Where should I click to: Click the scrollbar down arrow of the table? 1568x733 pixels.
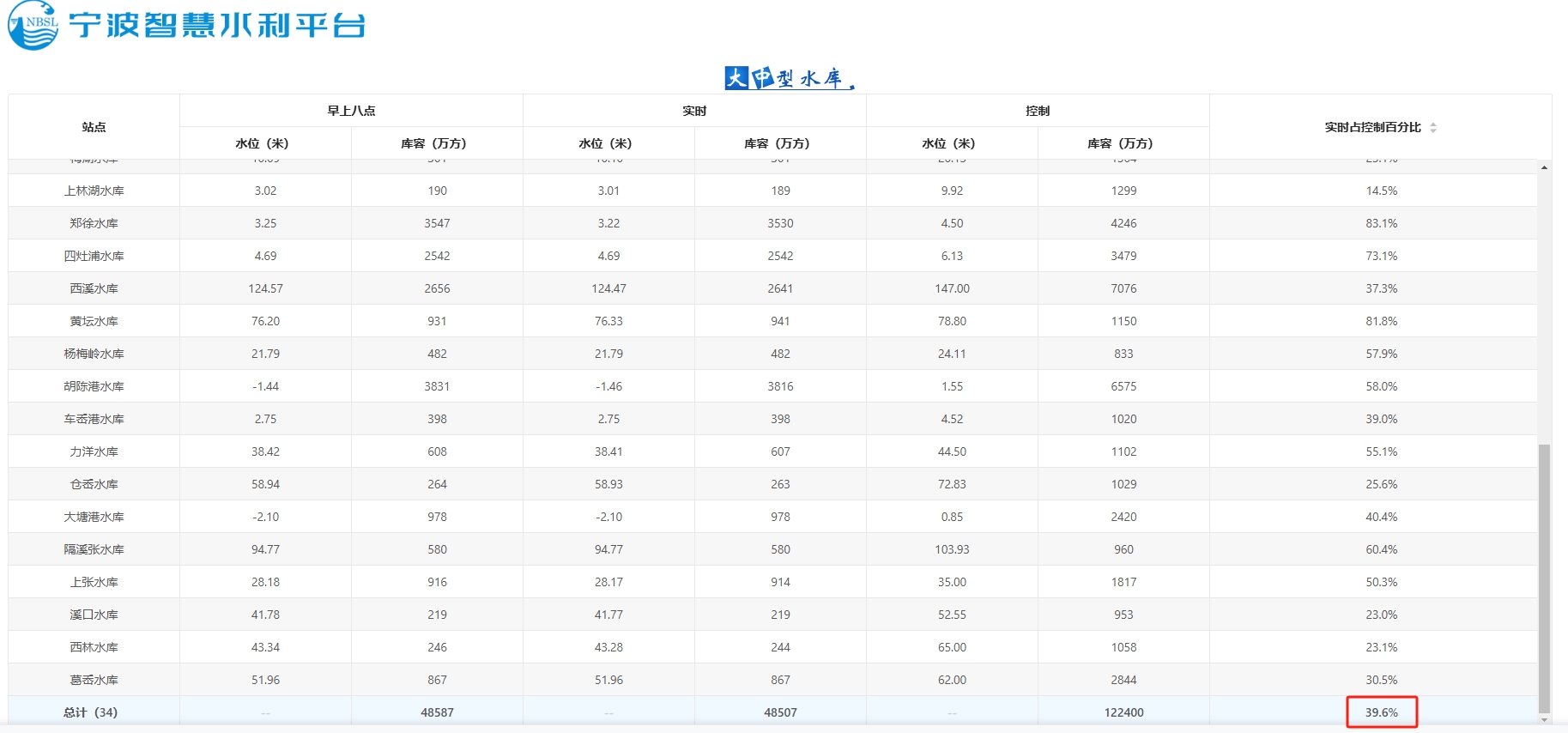click(1544, 719)
